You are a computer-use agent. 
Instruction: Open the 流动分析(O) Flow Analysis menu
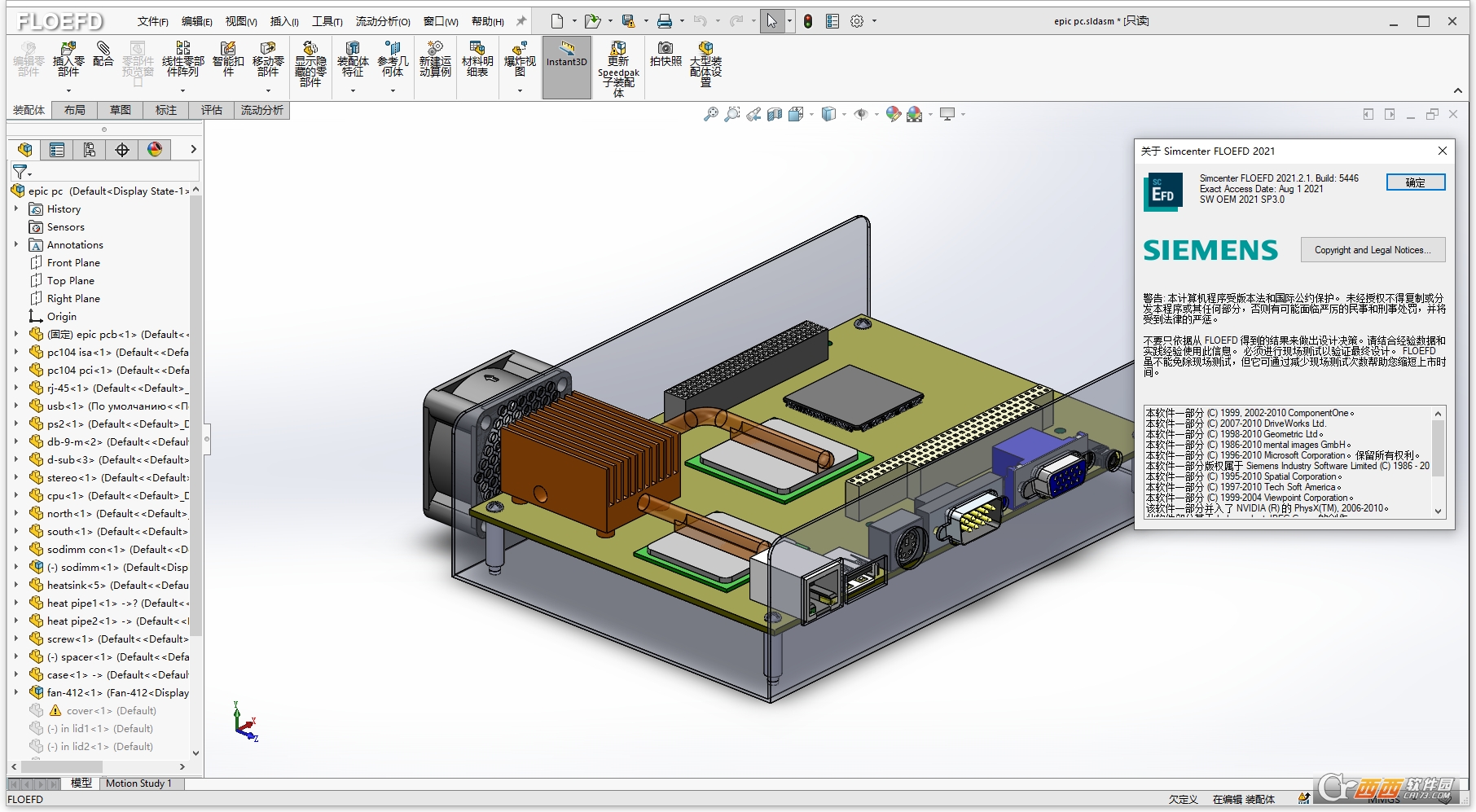click(383, 21)
